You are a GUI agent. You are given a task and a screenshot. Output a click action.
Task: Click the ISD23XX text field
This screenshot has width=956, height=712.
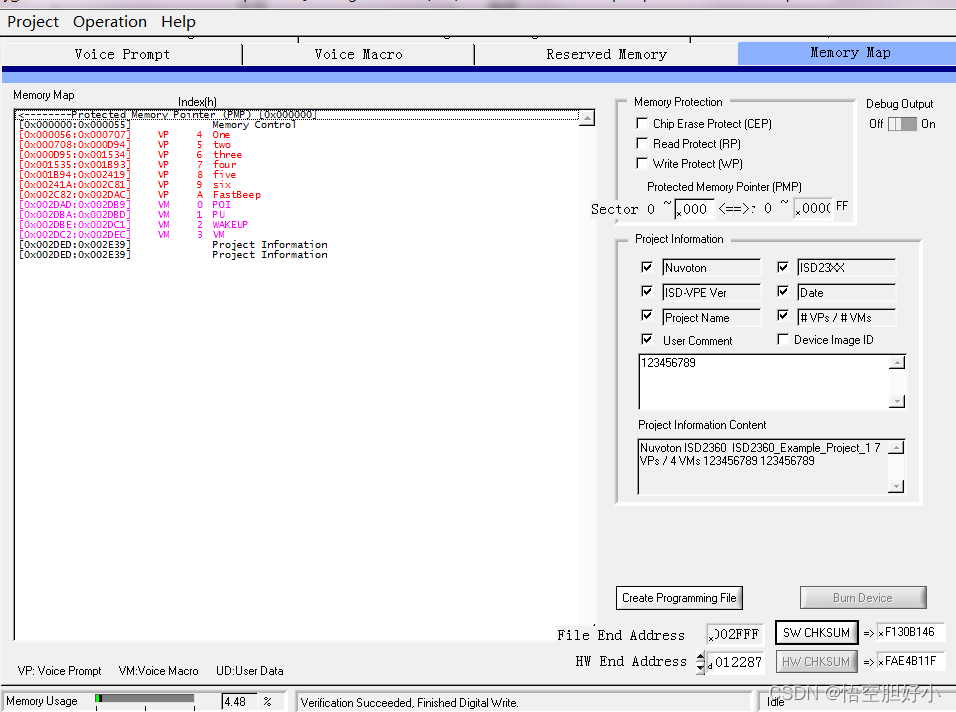[x=846, y=268]
